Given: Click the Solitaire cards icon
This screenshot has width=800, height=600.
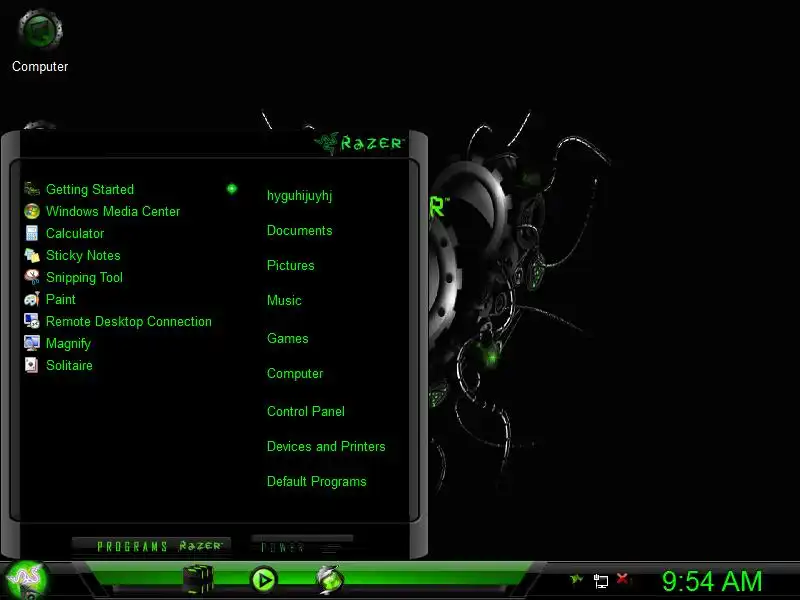Looking at the screenshot, I should [x=32, y=365].
